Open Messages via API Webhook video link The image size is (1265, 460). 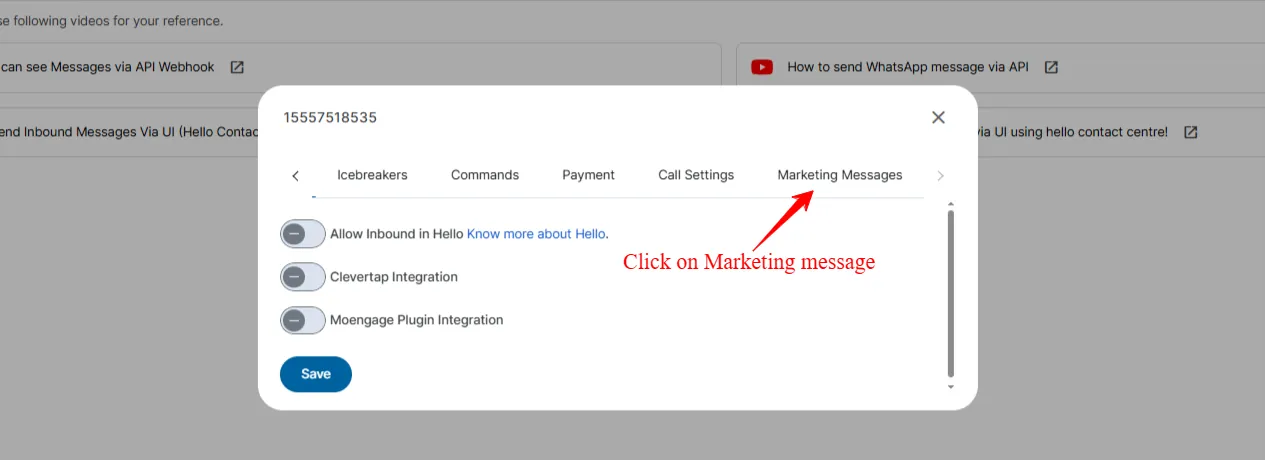[x=107, y=67]
